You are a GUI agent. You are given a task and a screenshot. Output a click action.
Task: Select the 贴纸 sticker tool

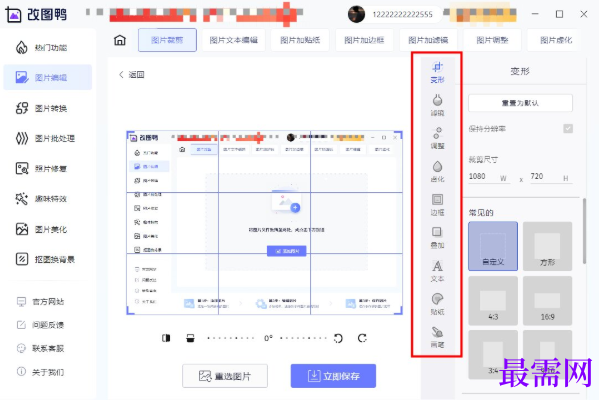[x=437, y=305]
